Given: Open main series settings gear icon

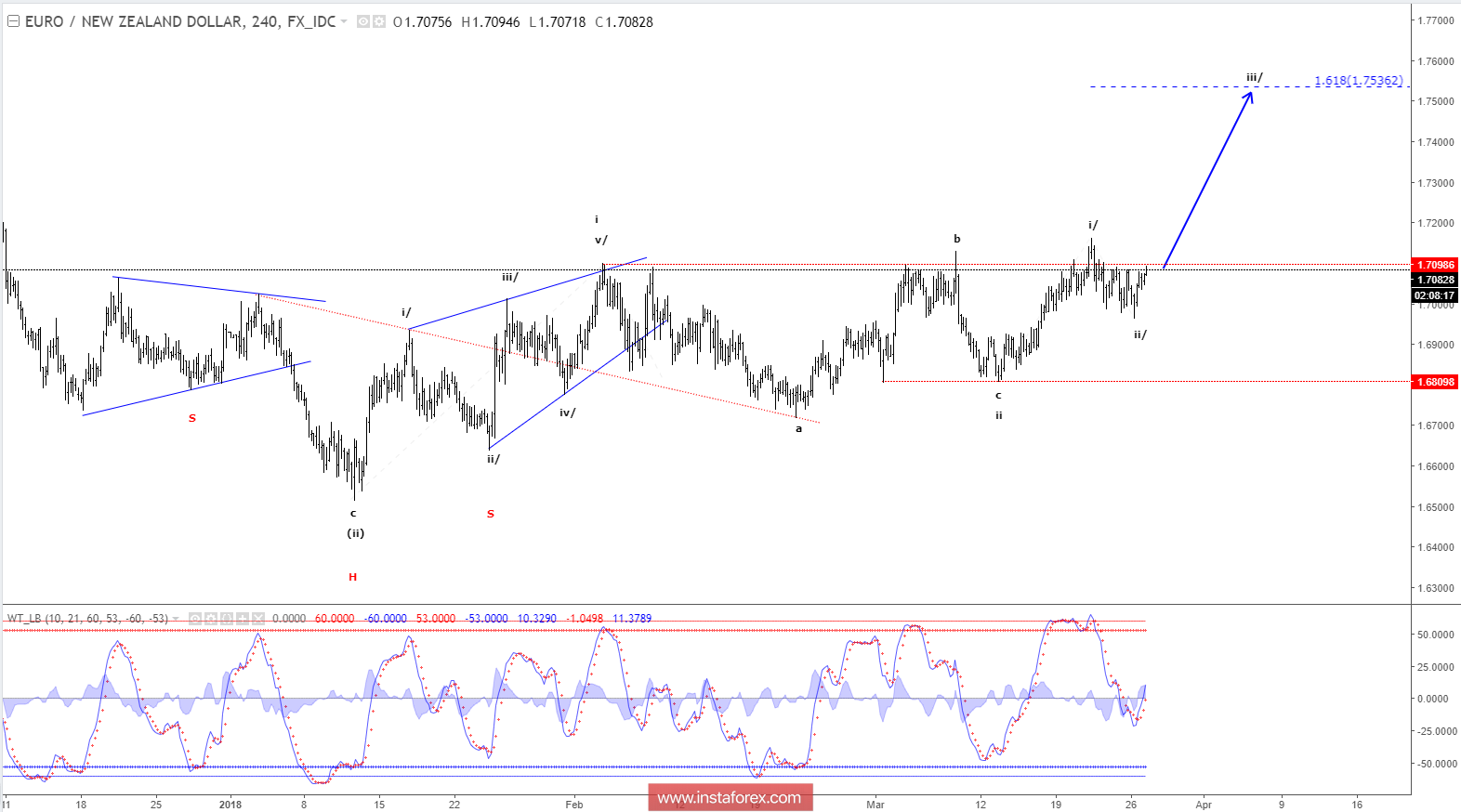Looking at the screenshot, I should click(x=379, y=21).
